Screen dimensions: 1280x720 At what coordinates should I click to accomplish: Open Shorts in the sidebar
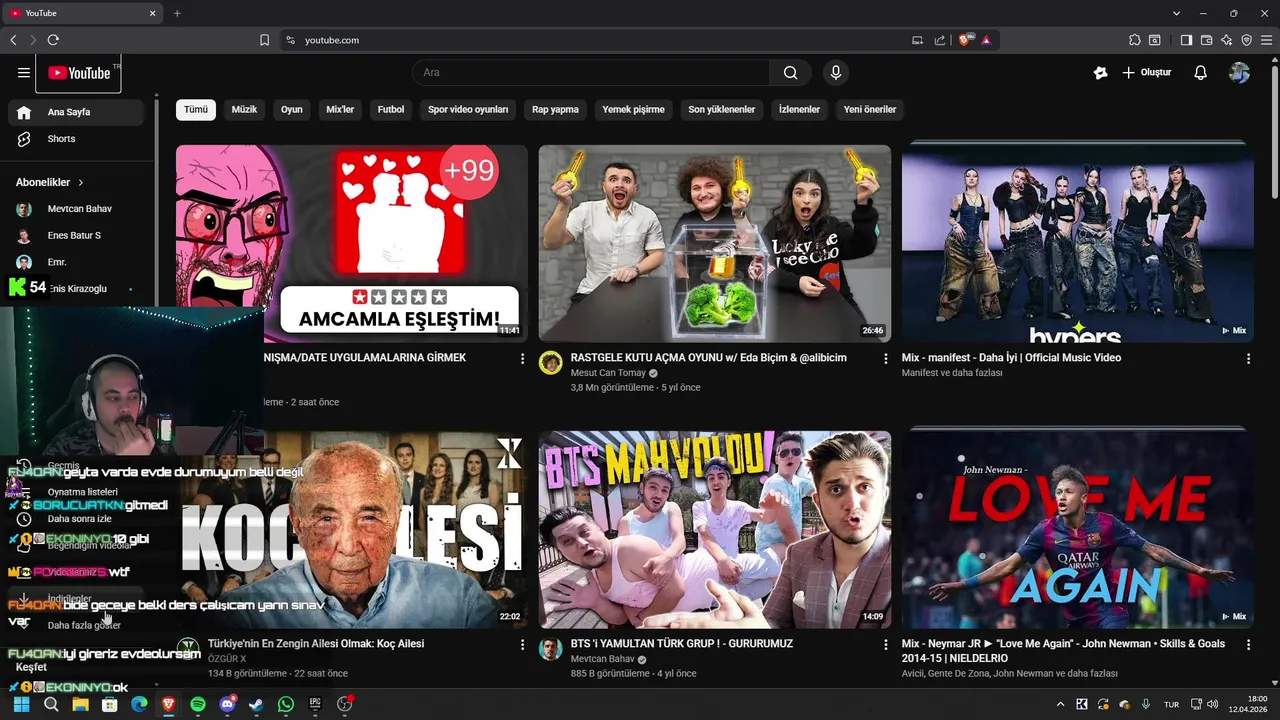point(76,139)
